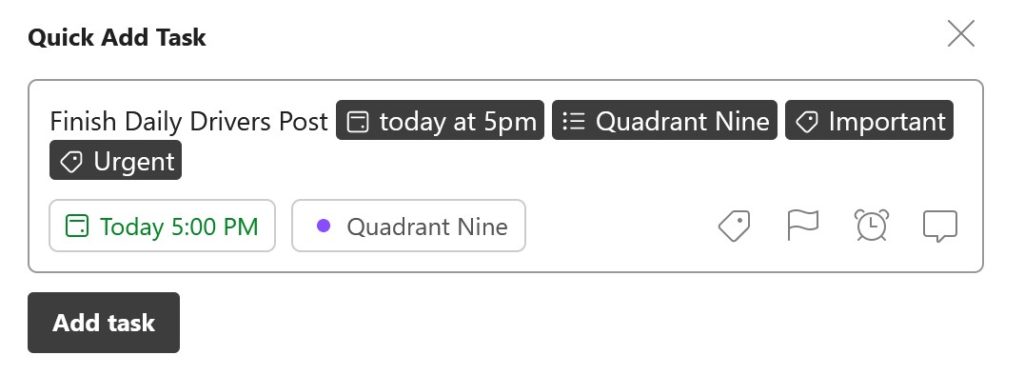Add a reminder with the alarm clock icon
Image resolution: width=1024 pixels, height=375 pixels.
click(x=872, y=225)
